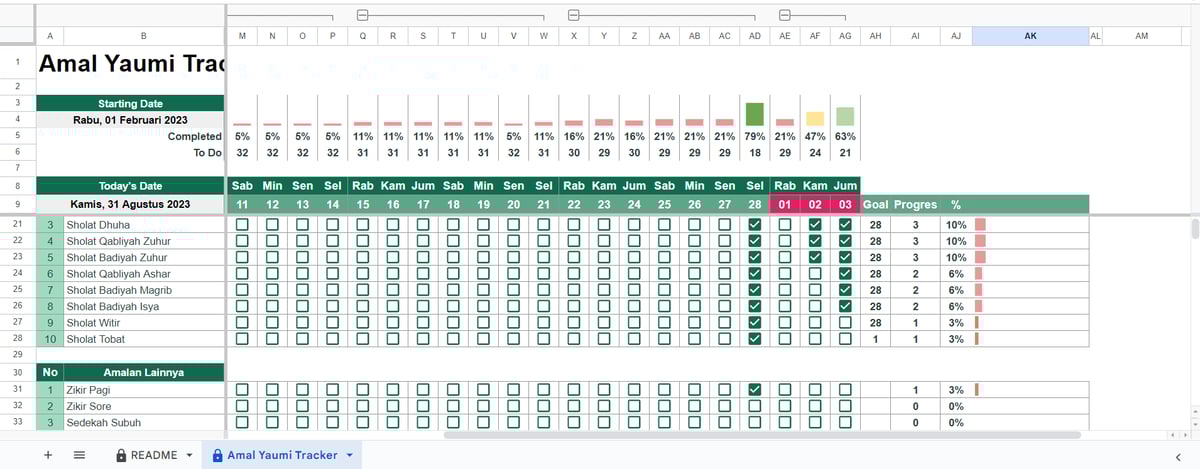Select row header 21

point(17,225)
